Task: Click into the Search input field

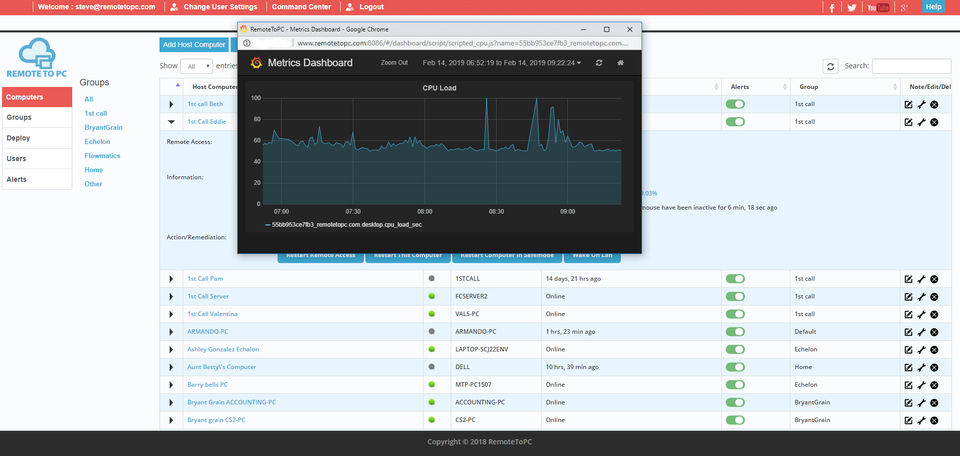Action: [x=911, y=66]
